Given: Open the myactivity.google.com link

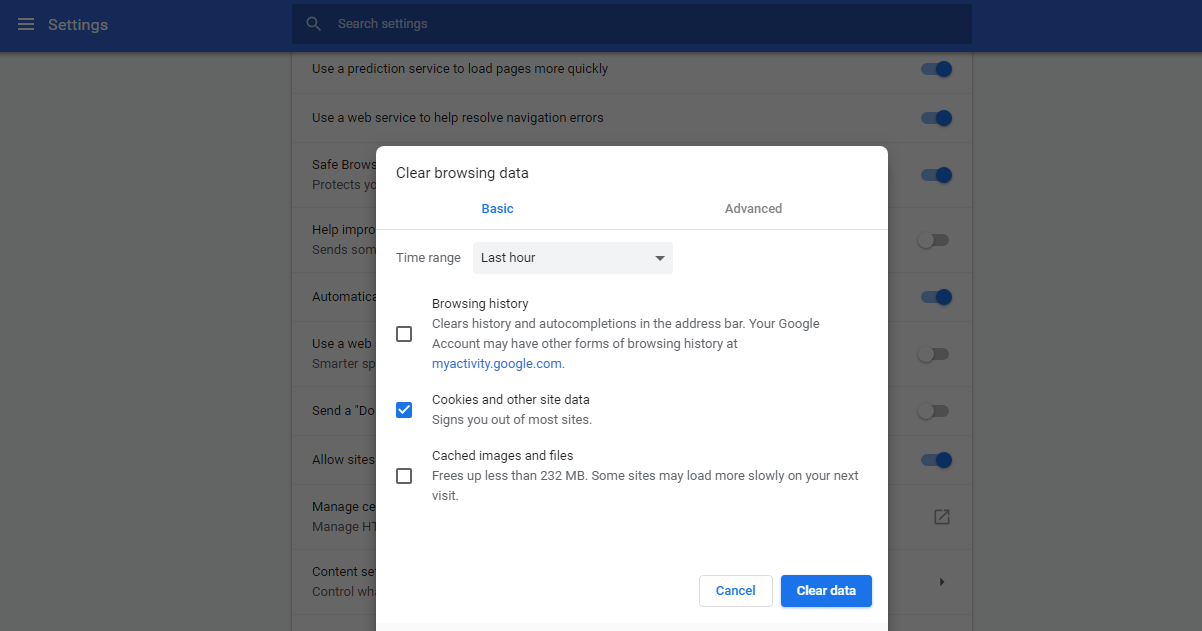Looking at the screenshot, I should point(497,364).
